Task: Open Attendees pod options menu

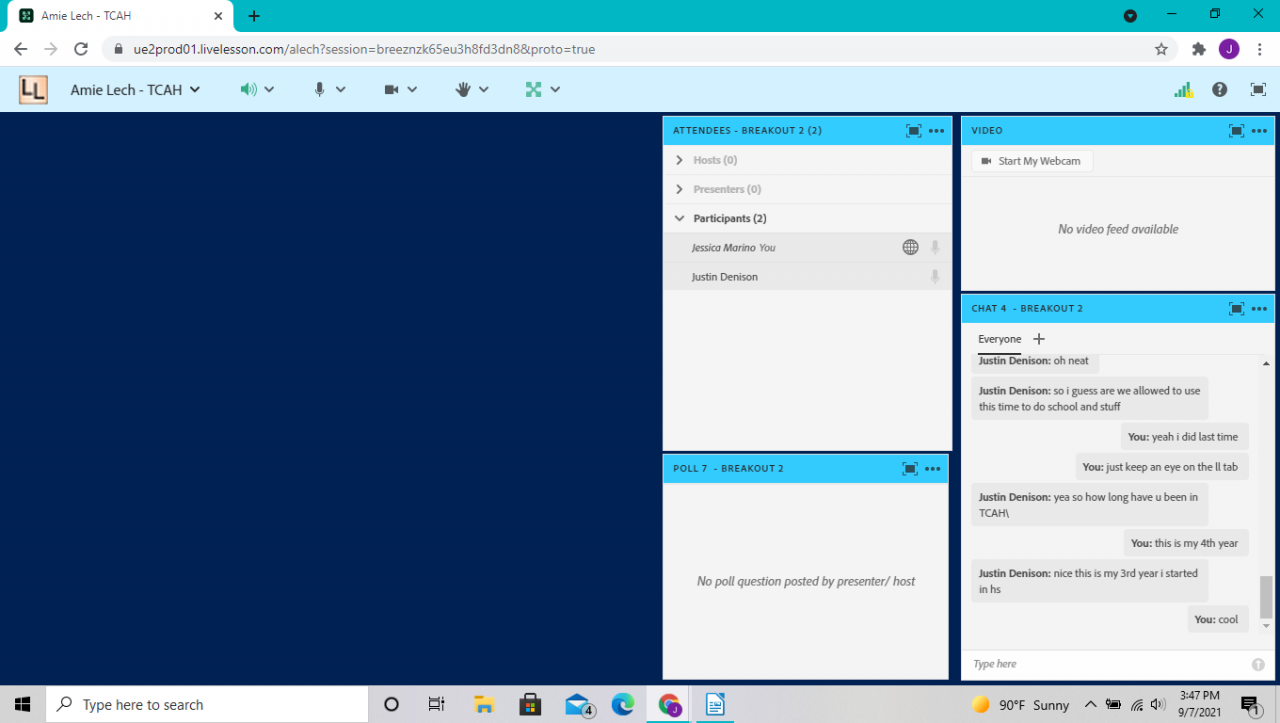Action: coord(936,130)
